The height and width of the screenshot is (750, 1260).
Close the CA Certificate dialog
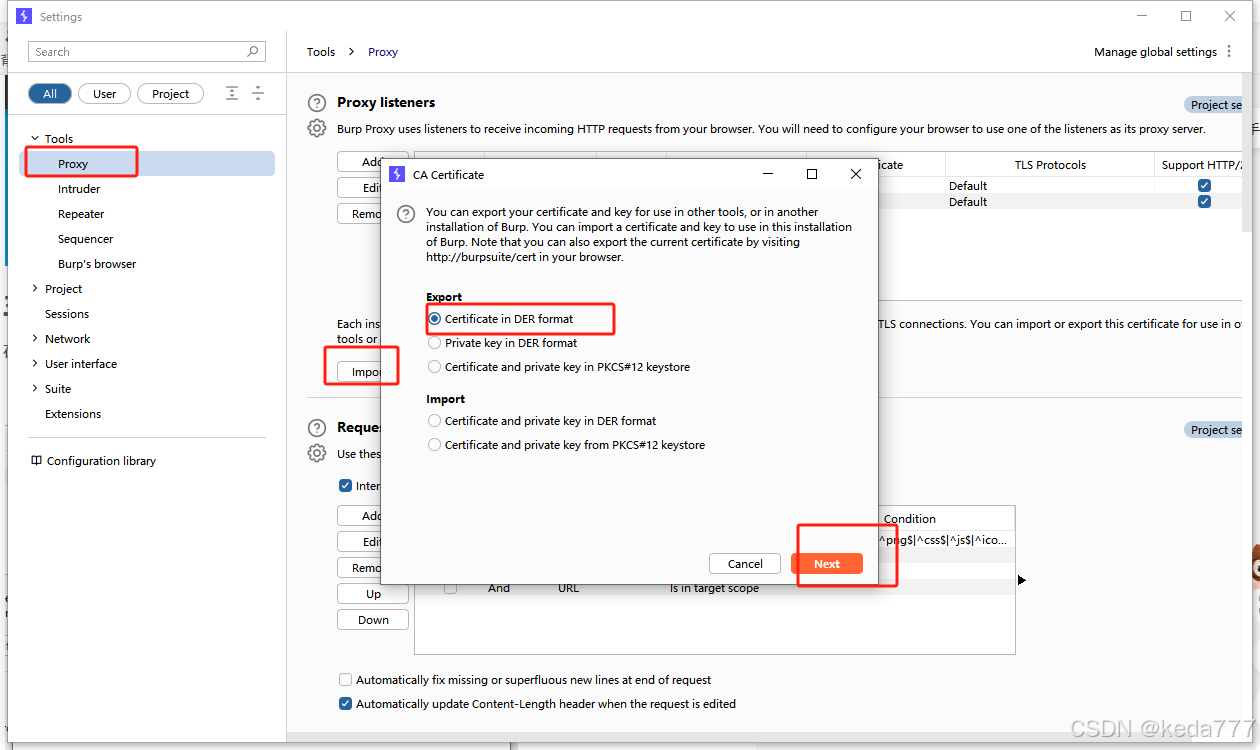[x=855, y=174]
